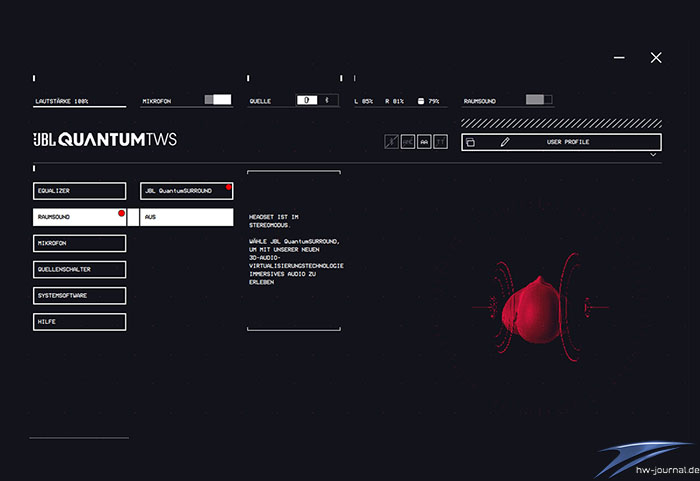Minimize the JBL QuantumENGINE window
700x481 pixels.
(619, 58)
